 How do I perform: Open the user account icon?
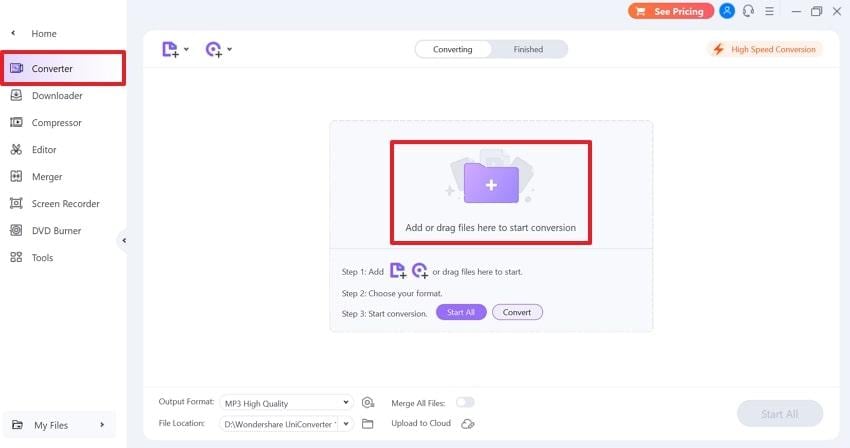(x=727, y=11)
